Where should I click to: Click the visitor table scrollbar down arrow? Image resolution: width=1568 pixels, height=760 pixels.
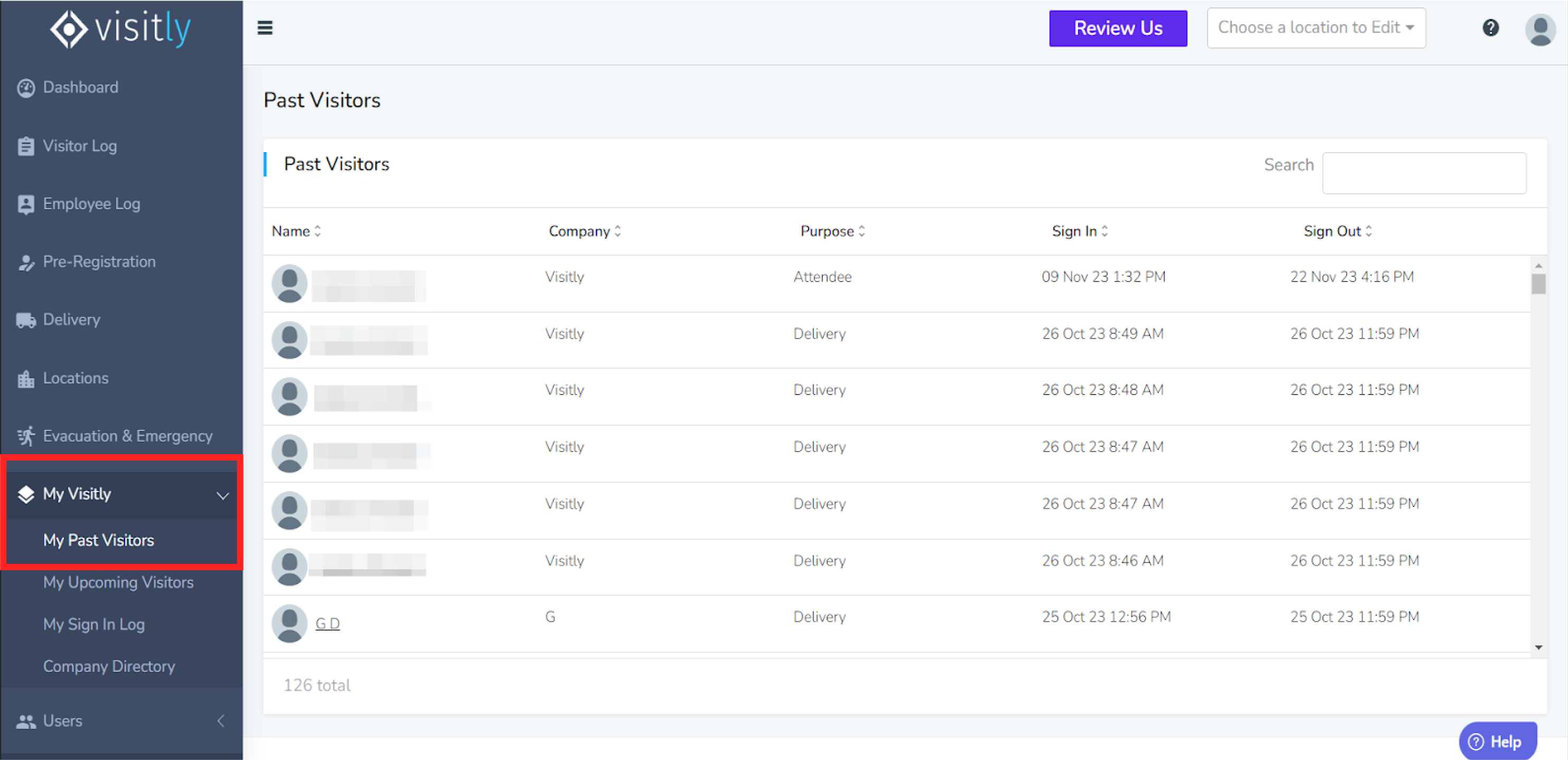tap(1538, 648)
